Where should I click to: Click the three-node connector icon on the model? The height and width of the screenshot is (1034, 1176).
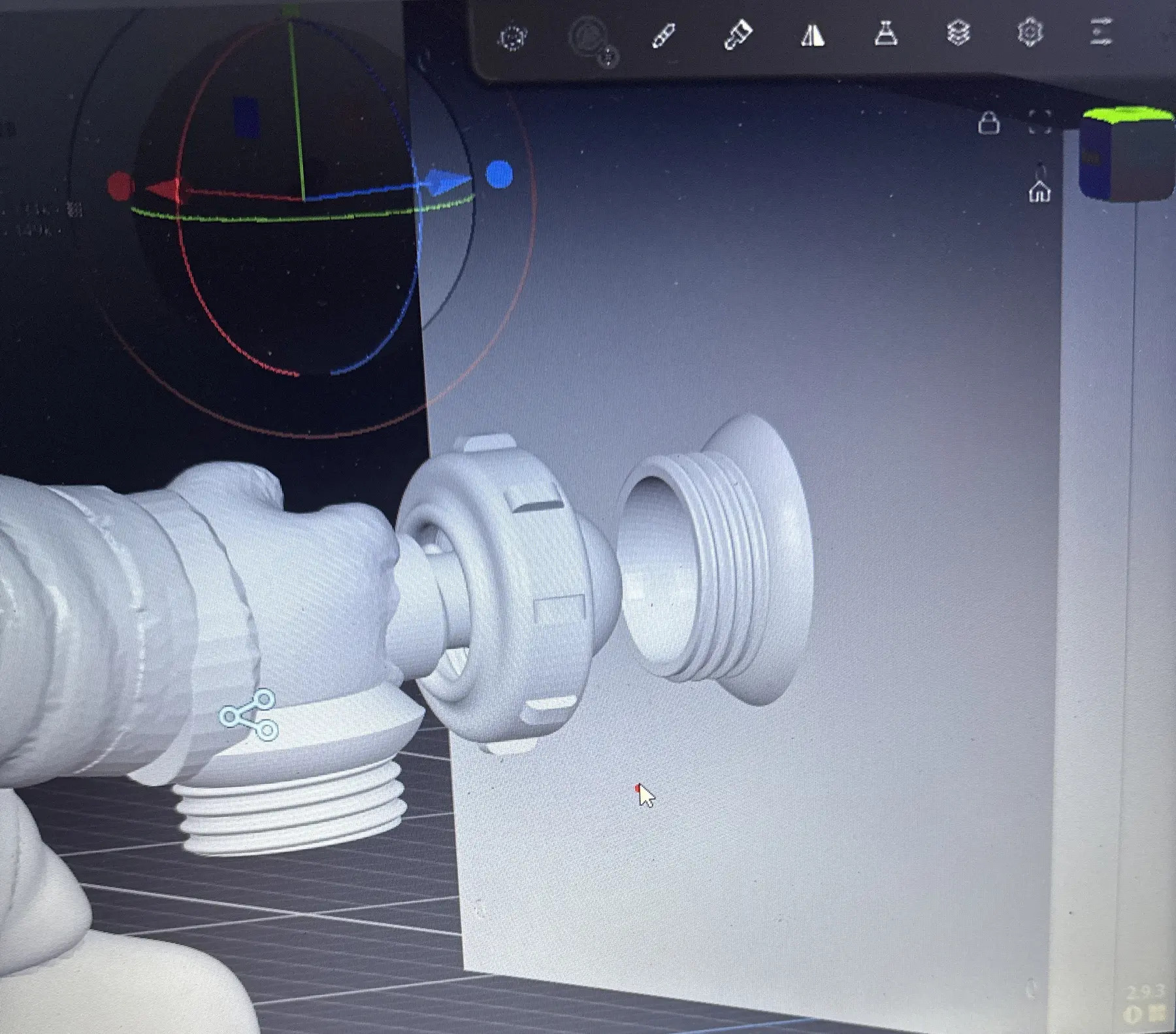[x=249, y=714]
